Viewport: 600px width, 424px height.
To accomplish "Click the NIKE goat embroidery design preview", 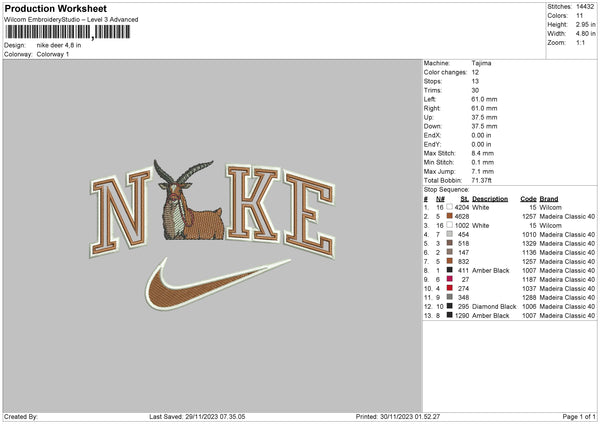I will point(213,235).
